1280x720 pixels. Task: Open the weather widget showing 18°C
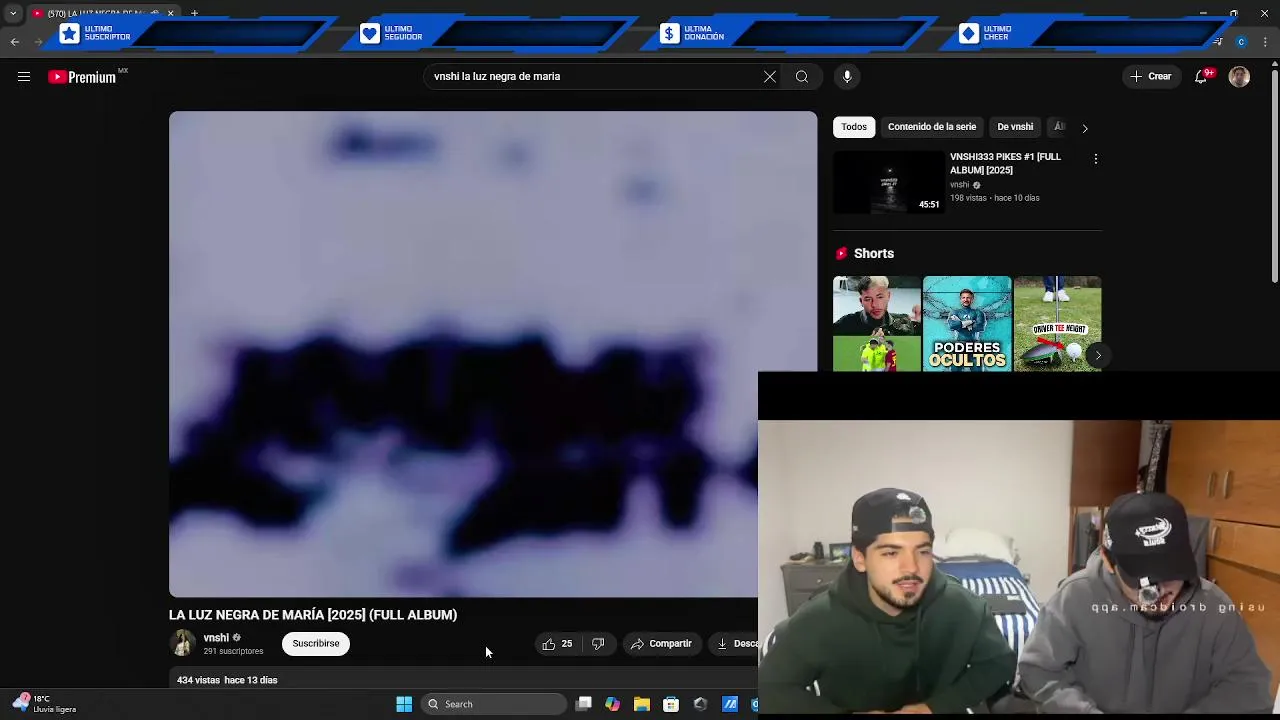(x=45, y=704)
